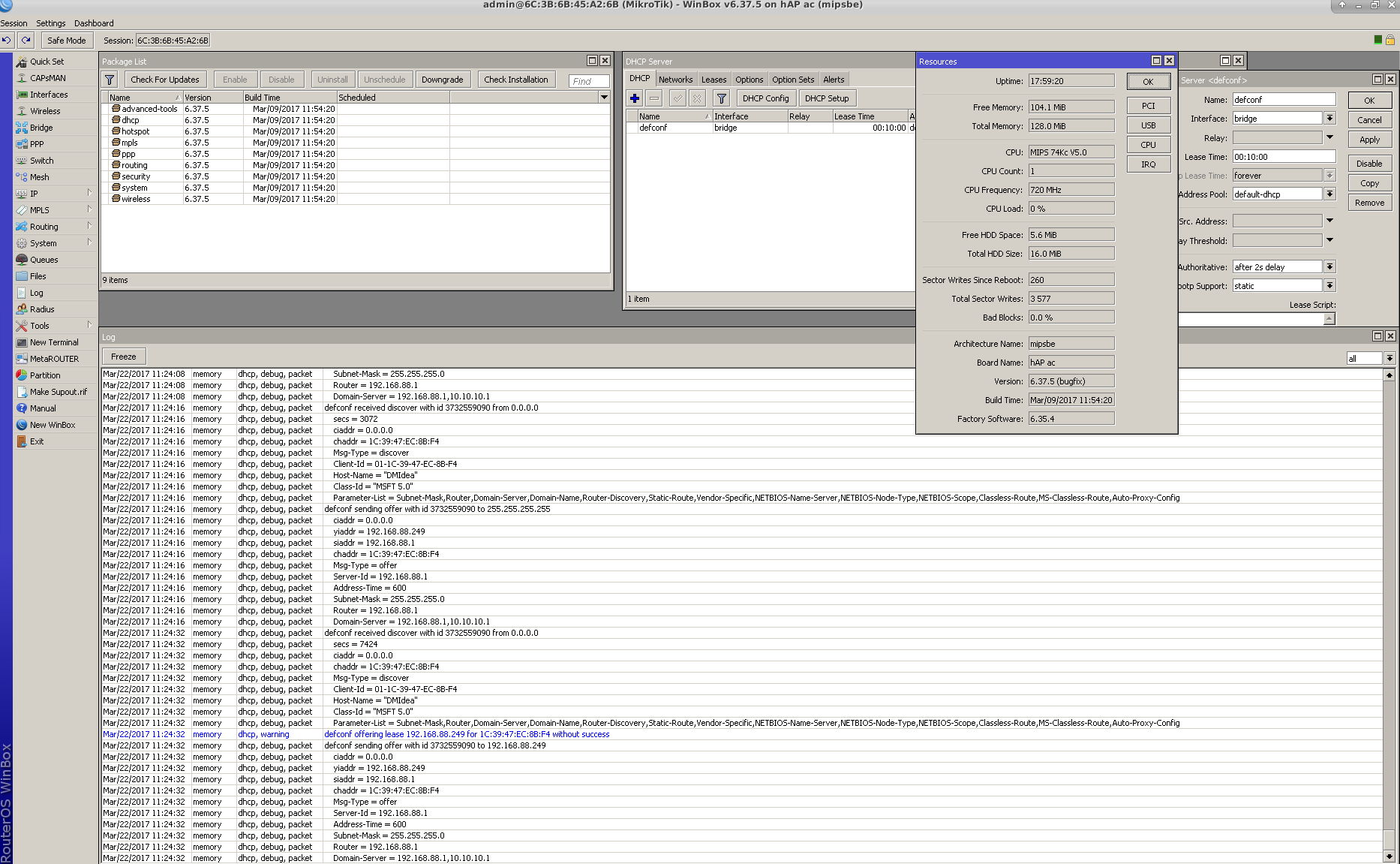Viewport: 1400px width, 864px height.
Task: Open the Session menu
Action: [14, 23]
